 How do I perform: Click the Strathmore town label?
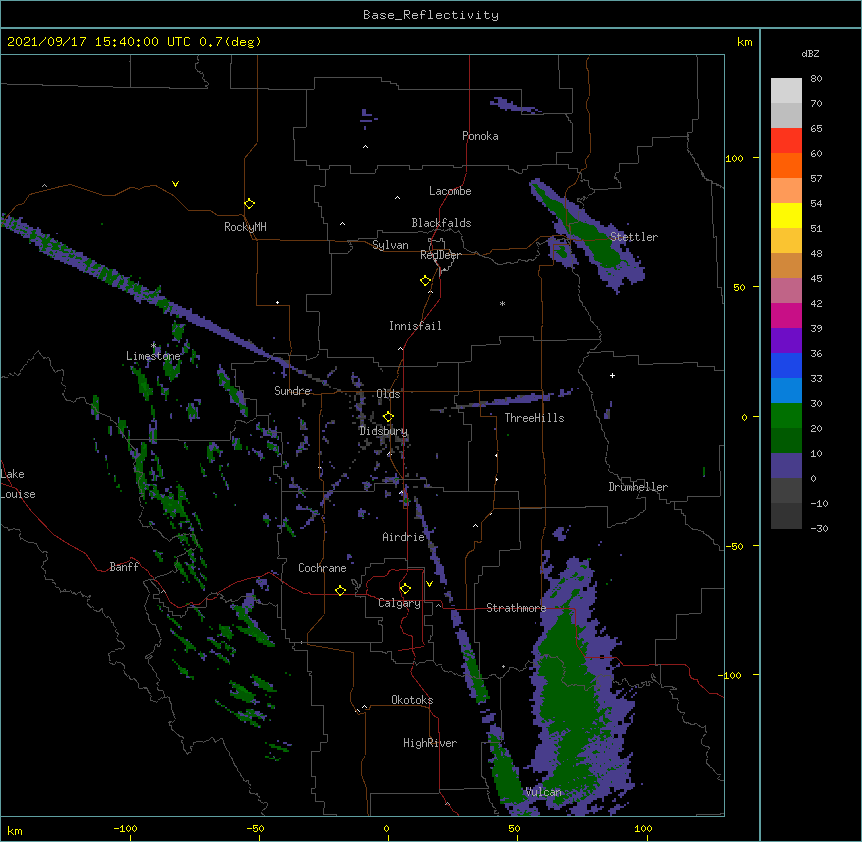(516, 608)
